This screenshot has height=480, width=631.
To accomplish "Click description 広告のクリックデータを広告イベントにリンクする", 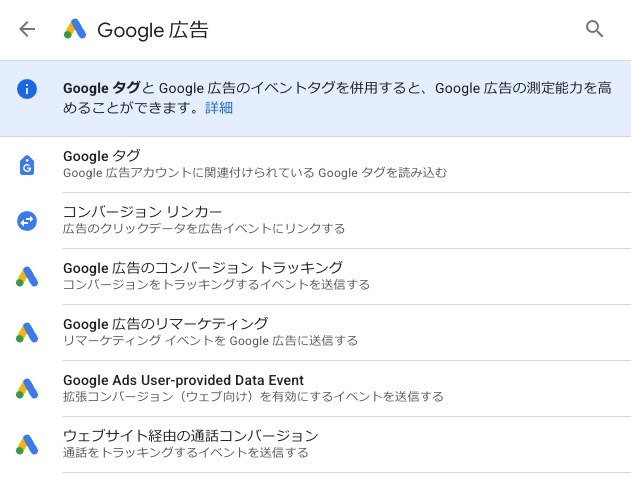I will (x=204, y=229).
